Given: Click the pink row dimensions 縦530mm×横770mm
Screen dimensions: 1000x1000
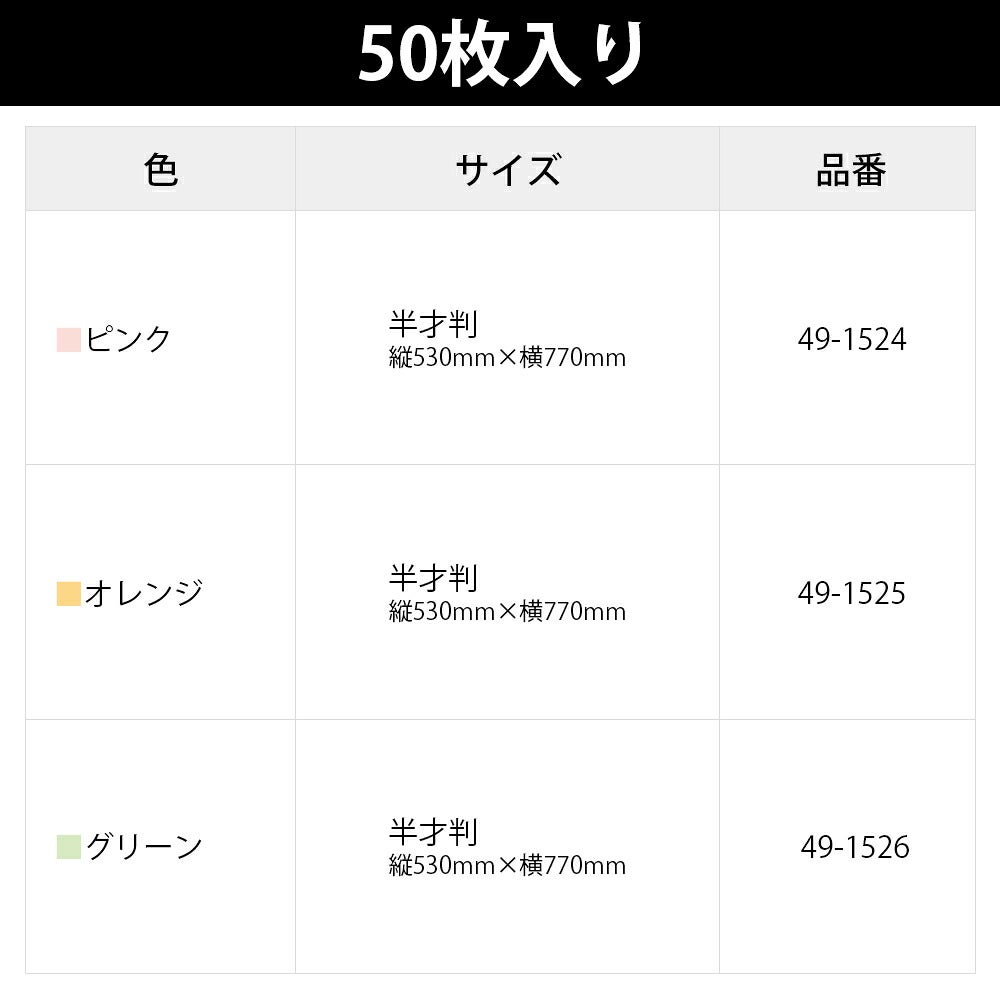Looking at the screenshot, I should click(508, 358).
